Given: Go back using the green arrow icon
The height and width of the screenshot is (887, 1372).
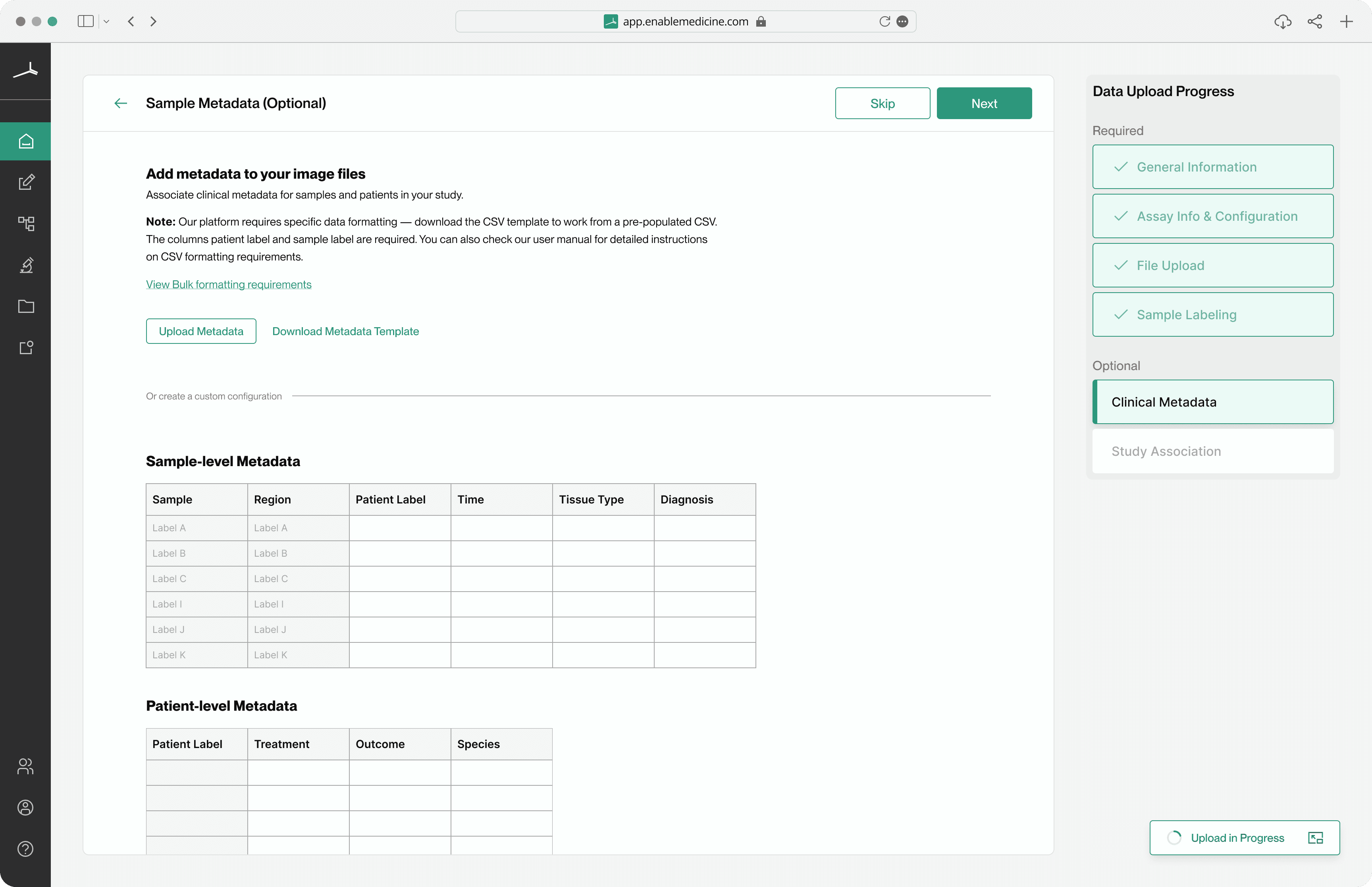Looking at the screenshot, I should tap(120, 103).
